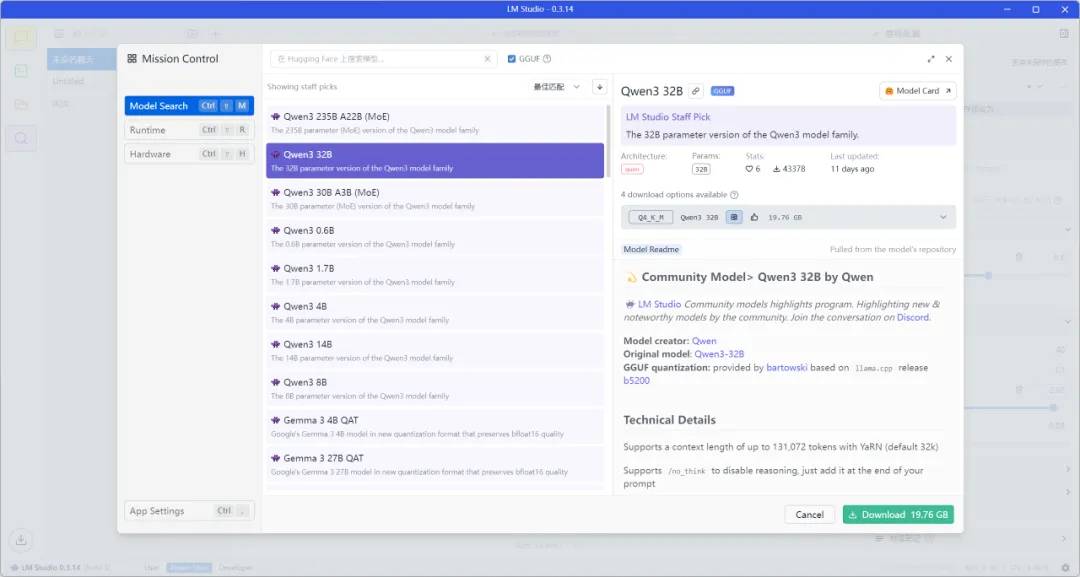Click the qwen architecture tag
Viewport: 1080px width, 577px height.
coord(632,169)
